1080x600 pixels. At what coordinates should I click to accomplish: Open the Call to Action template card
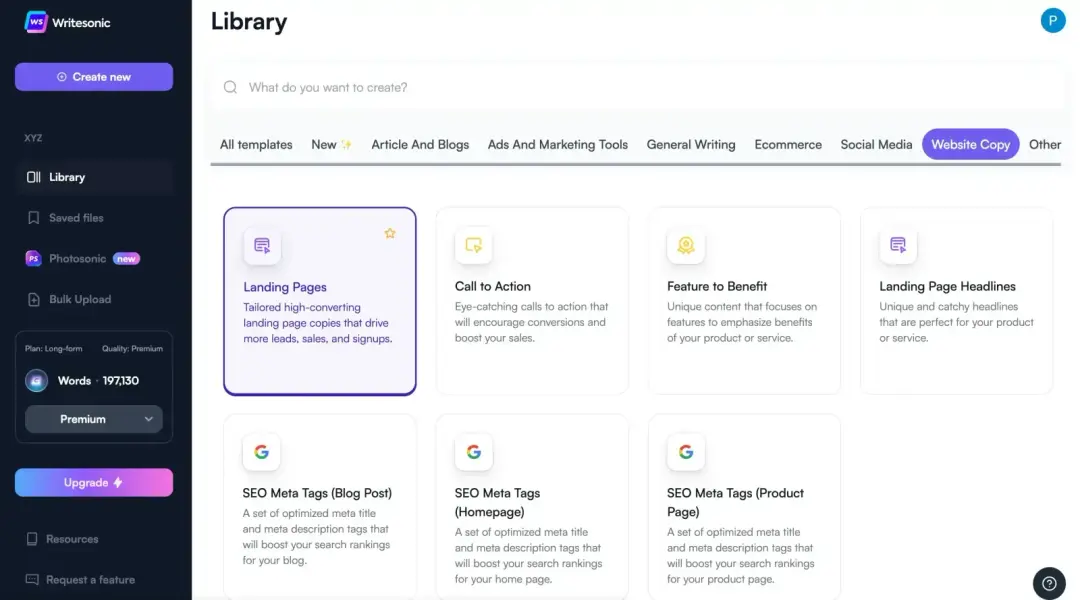[532, 301]
